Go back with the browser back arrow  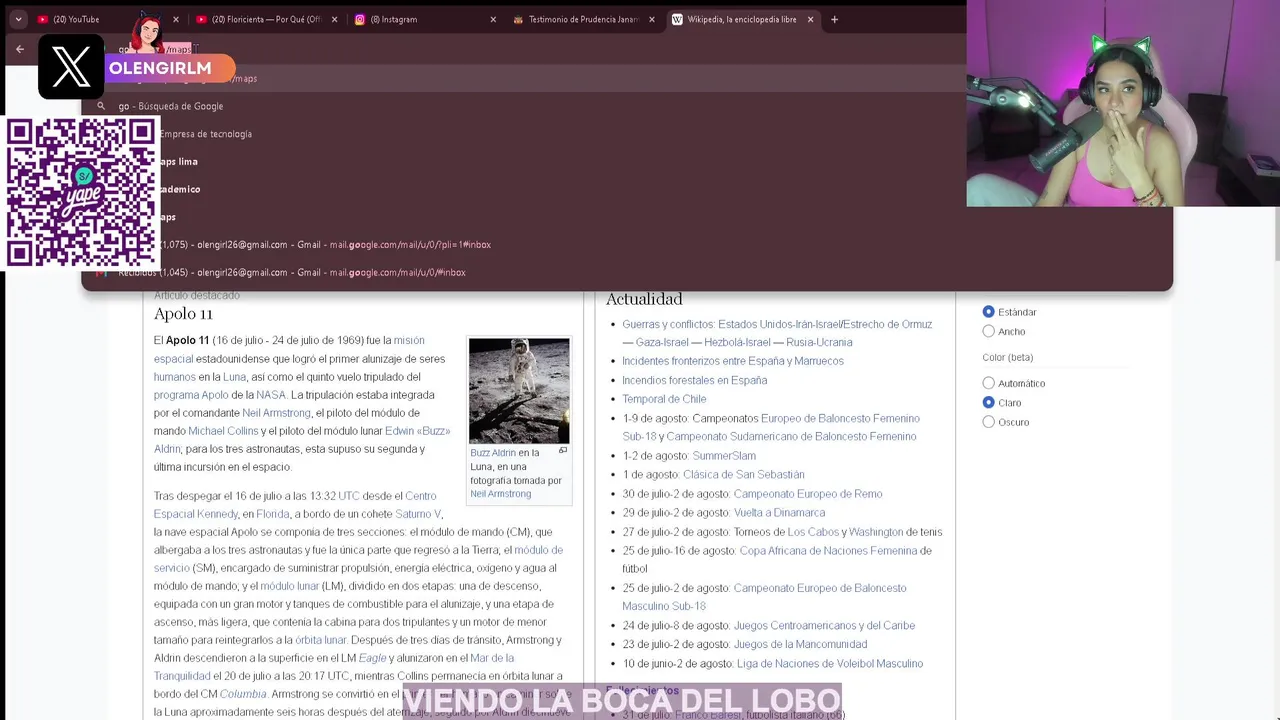20,49
